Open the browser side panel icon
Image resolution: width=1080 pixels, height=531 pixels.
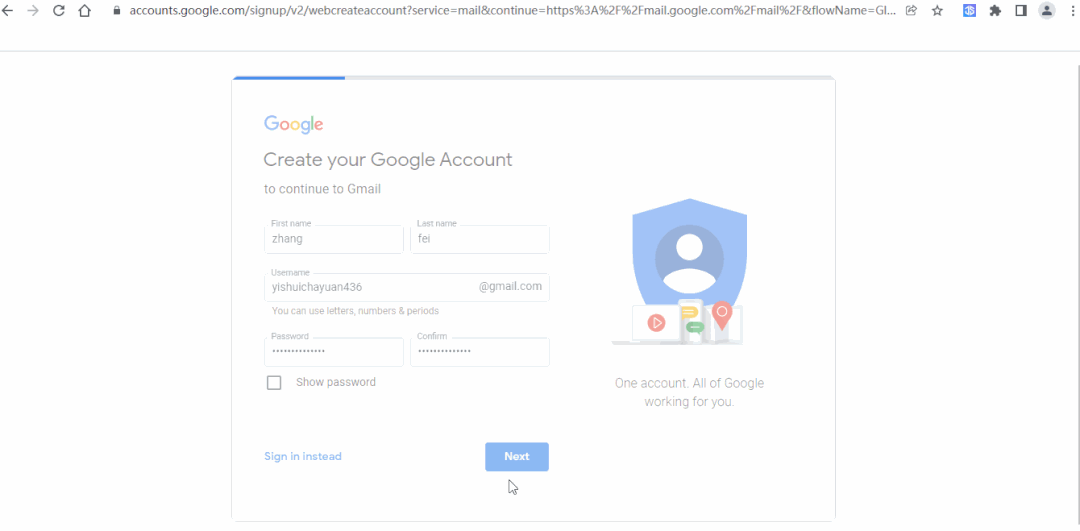1021,11
